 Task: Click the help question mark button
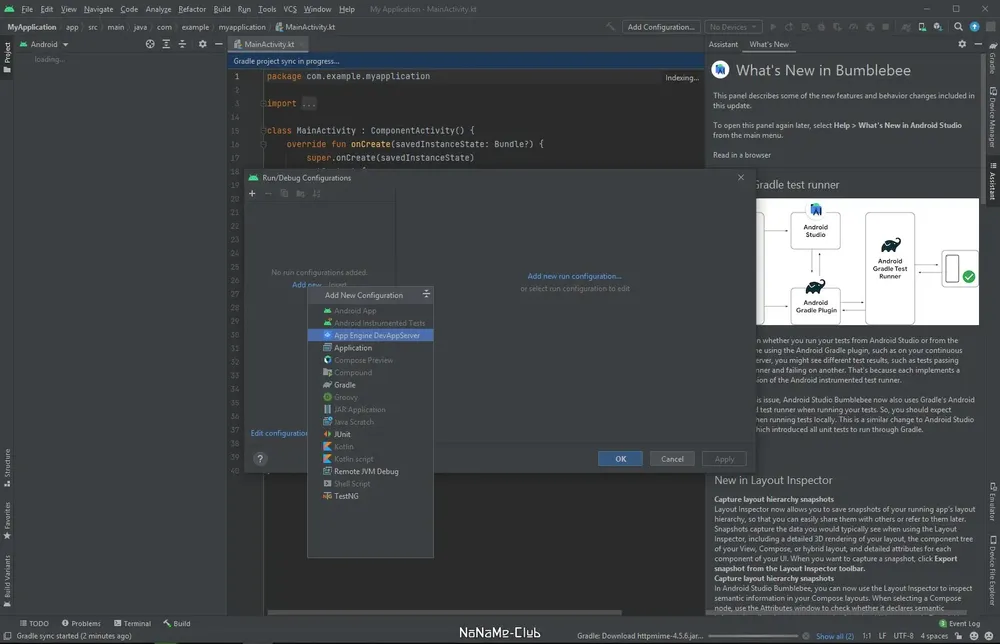coord(260,458)
